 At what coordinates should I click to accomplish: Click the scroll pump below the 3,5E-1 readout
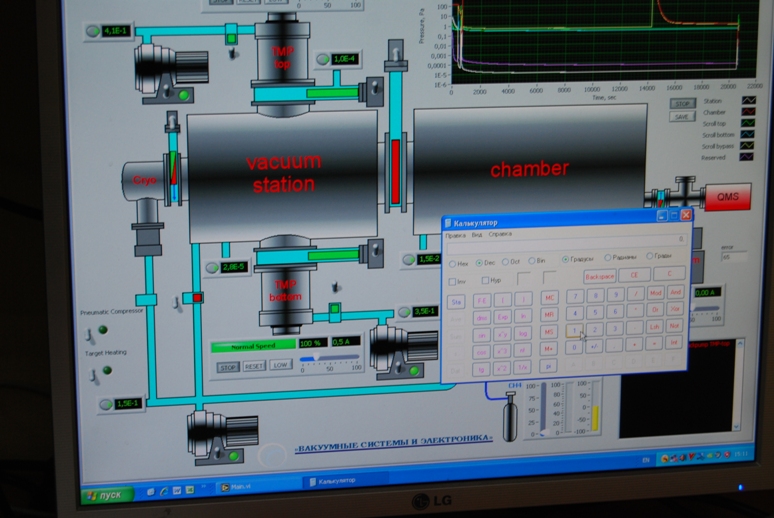click(403, 351)
